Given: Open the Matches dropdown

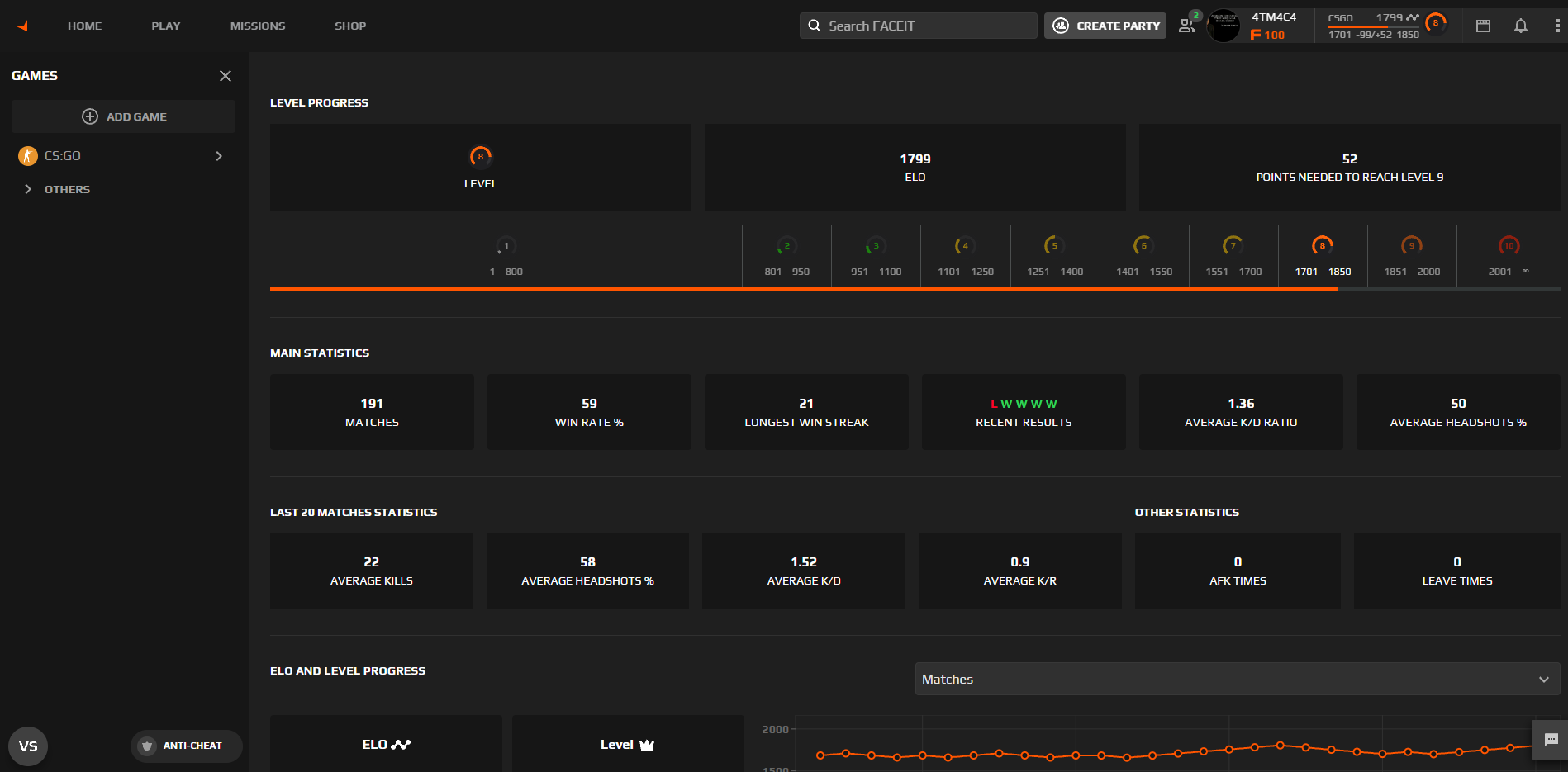Looking at the screenshot, I should (x=1237, y=679).
